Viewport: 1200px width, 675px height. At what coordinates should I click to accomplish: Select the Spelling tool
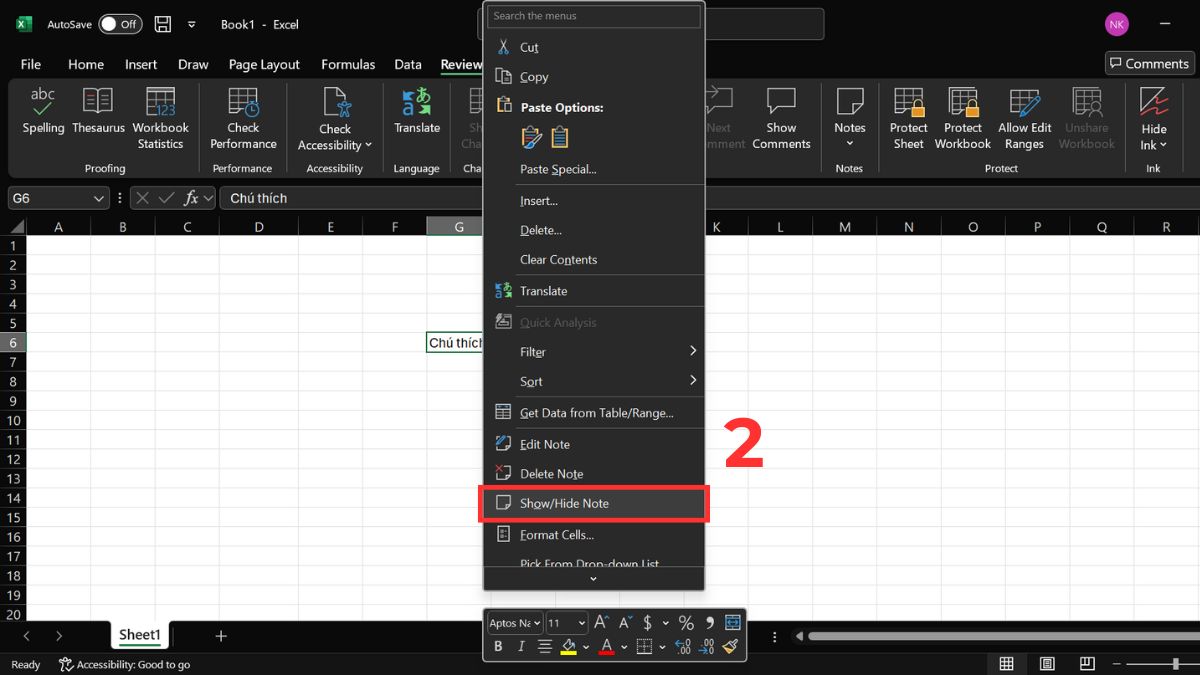[42, 112]
